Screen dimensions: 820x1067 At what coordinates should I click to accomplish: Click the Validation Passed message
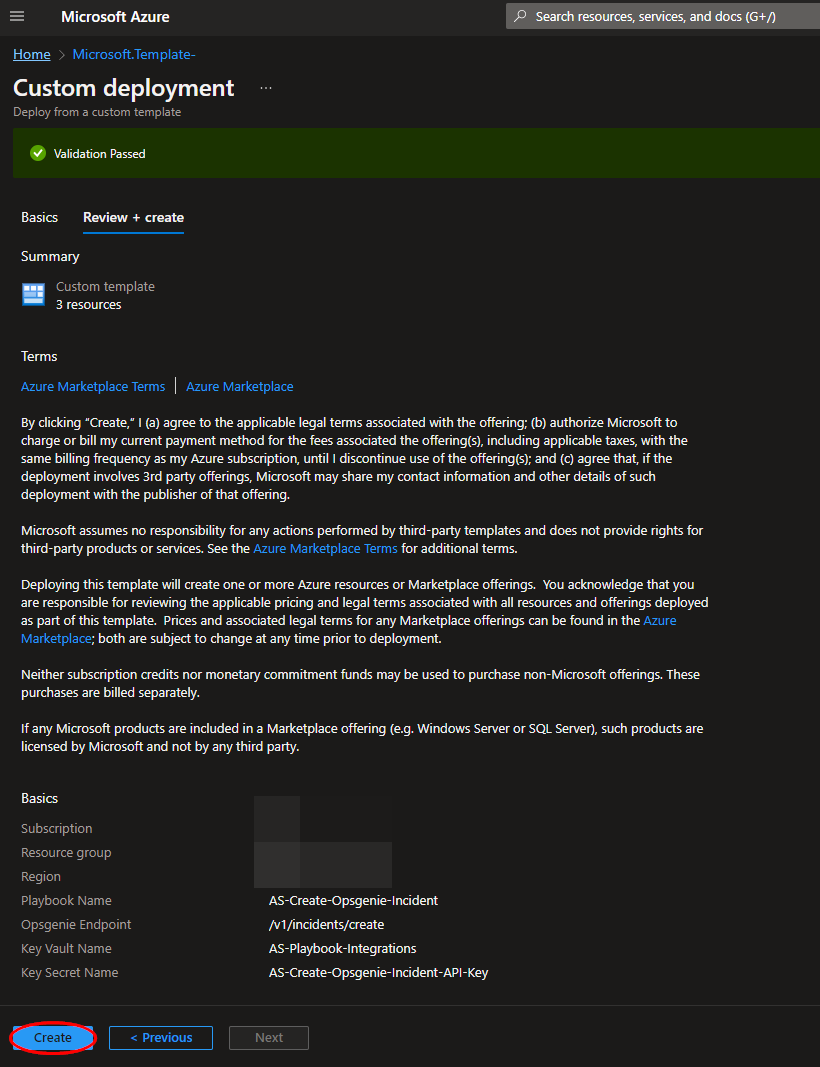[99, 154]
